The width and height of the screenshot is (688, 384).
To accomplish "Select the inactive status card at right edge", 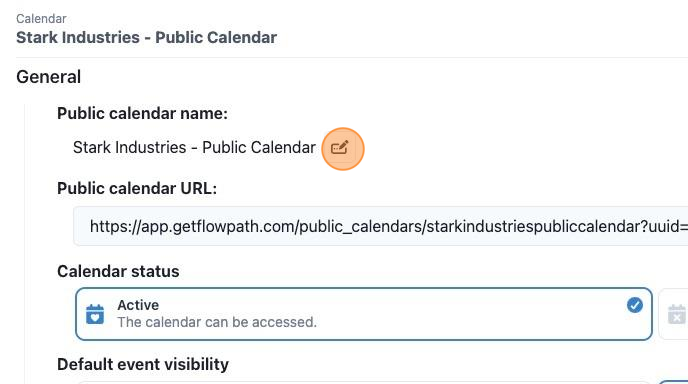I will [x=674, y=314].
